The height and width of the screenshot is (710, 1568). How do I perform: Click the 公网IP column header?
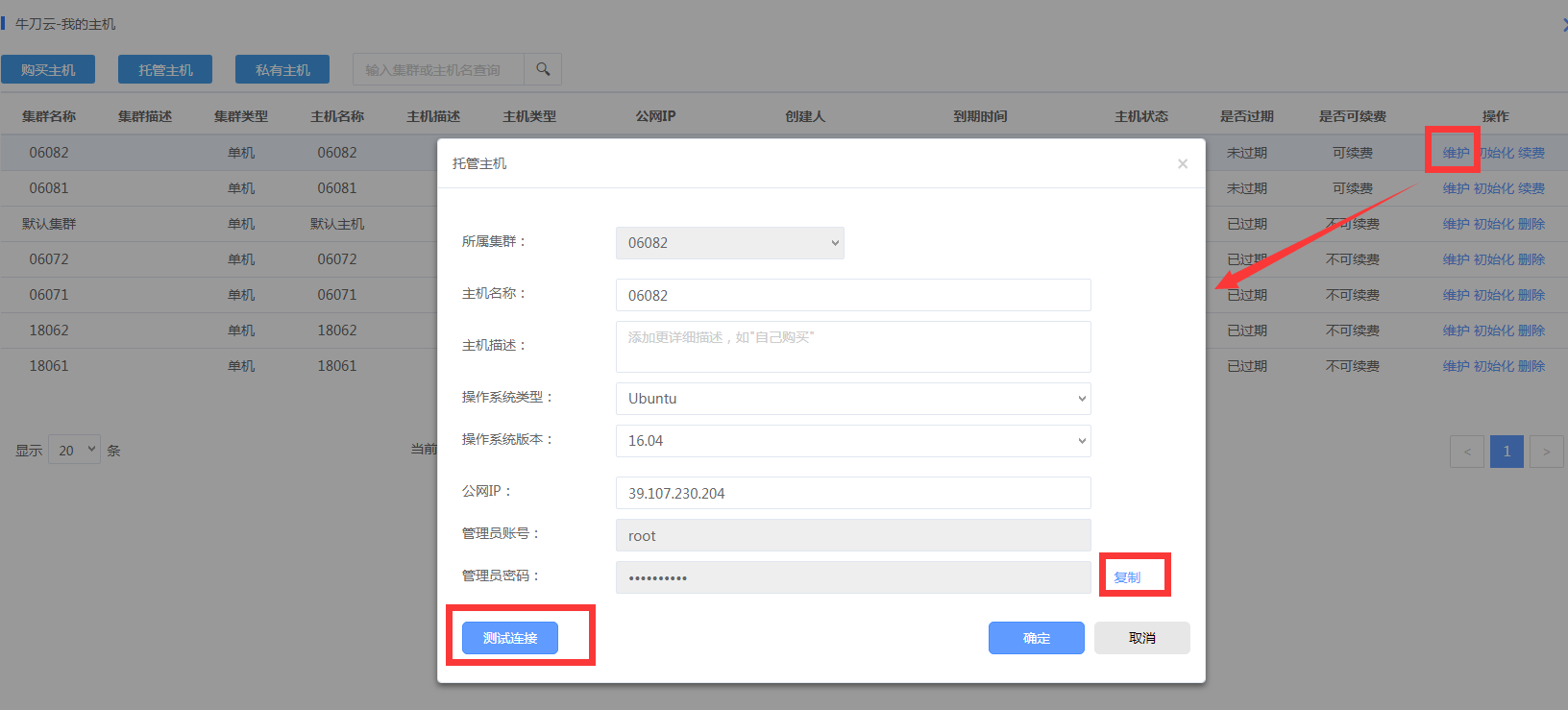pyautogui.click(x=655, y=116)
